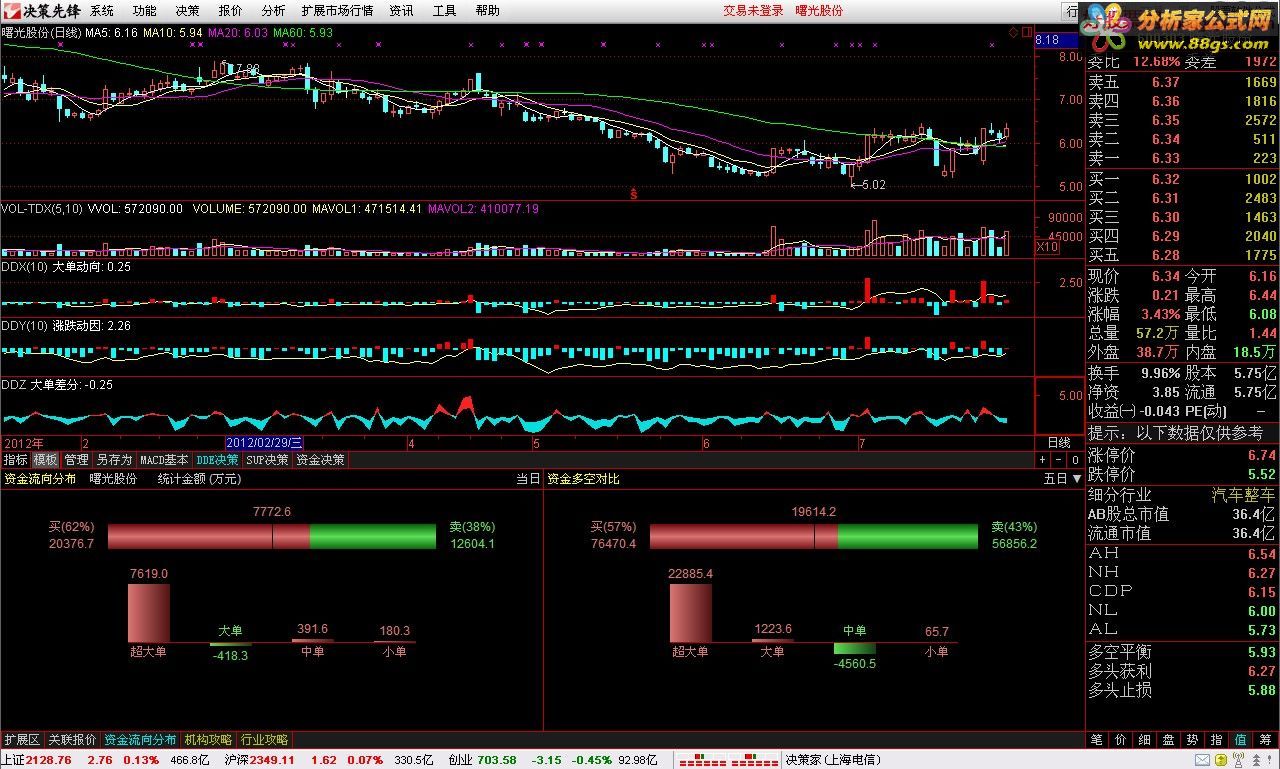The width and height of the screenshot is (1280, 769).
Task: Open the 资讯 menu
Action: pos(401,10)
